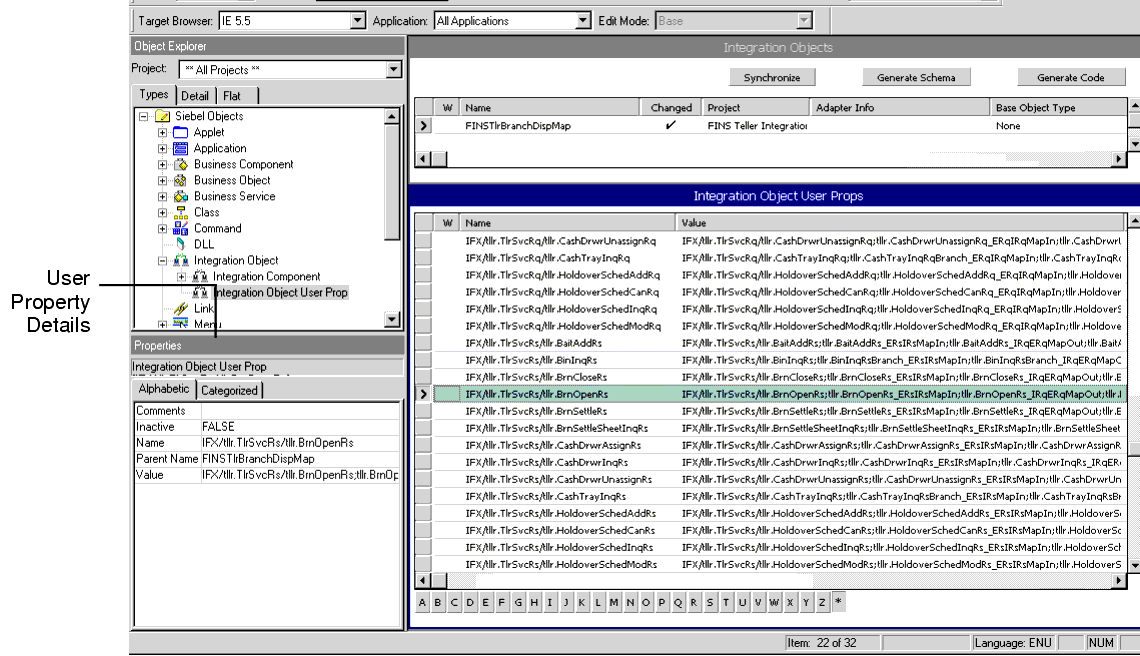1140x656 pixels.
Task: Select Integration Object User Prop tree item
Action: coord(280,292)
